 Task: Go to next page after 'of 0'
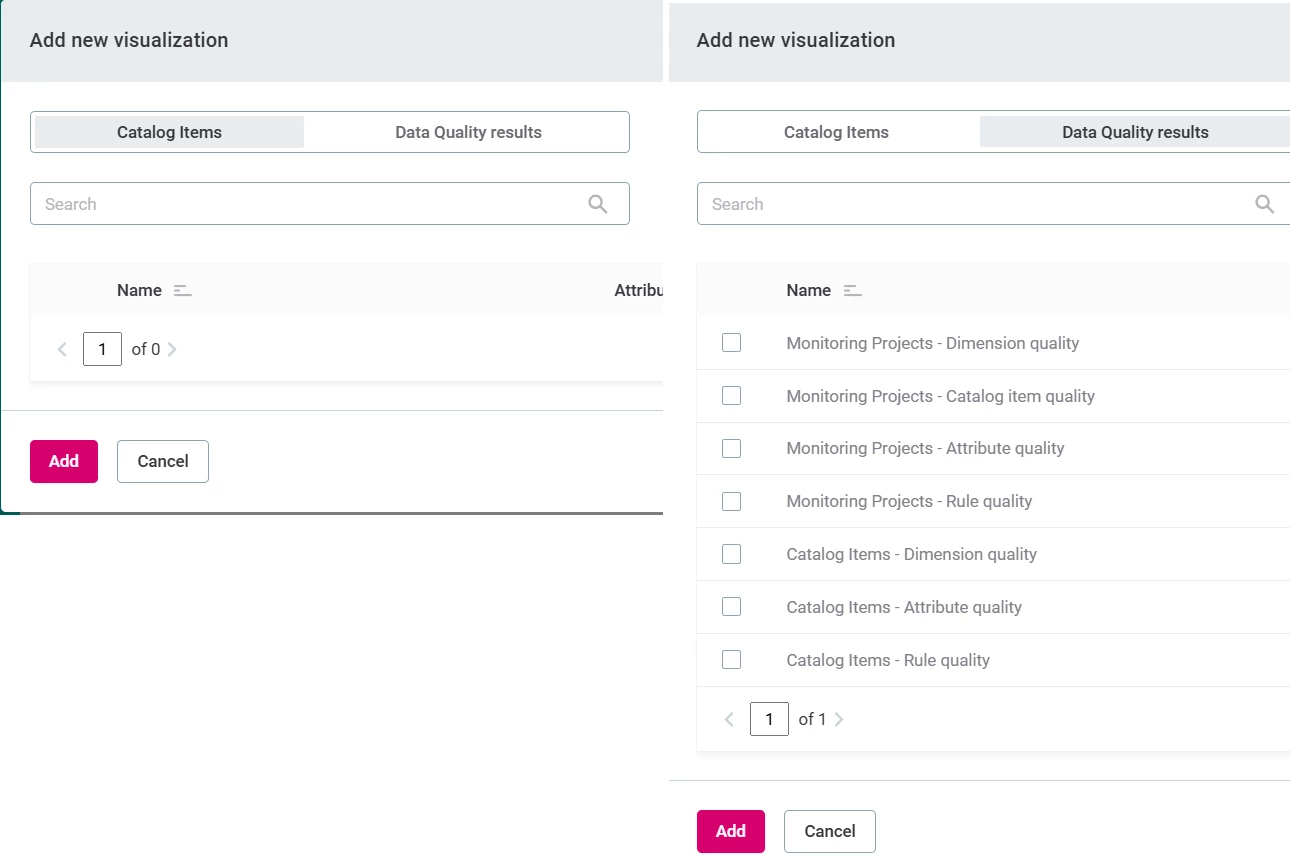(172, 349)
